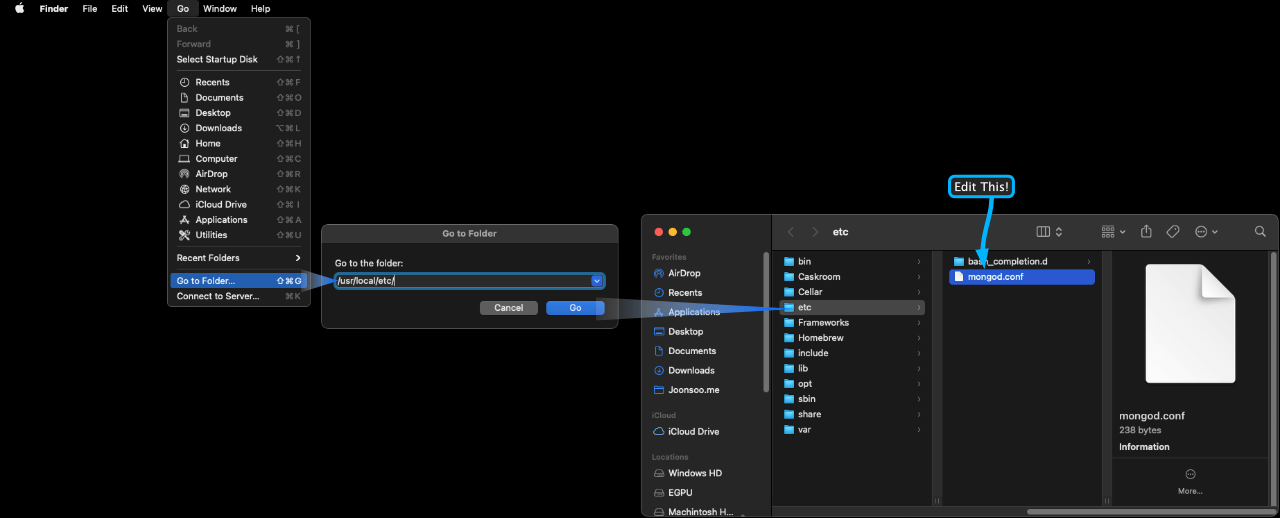The width and height of the screenshot is (1280, 518).
Task: Click the More… button in preview pane
Action: pos(1190,481)
